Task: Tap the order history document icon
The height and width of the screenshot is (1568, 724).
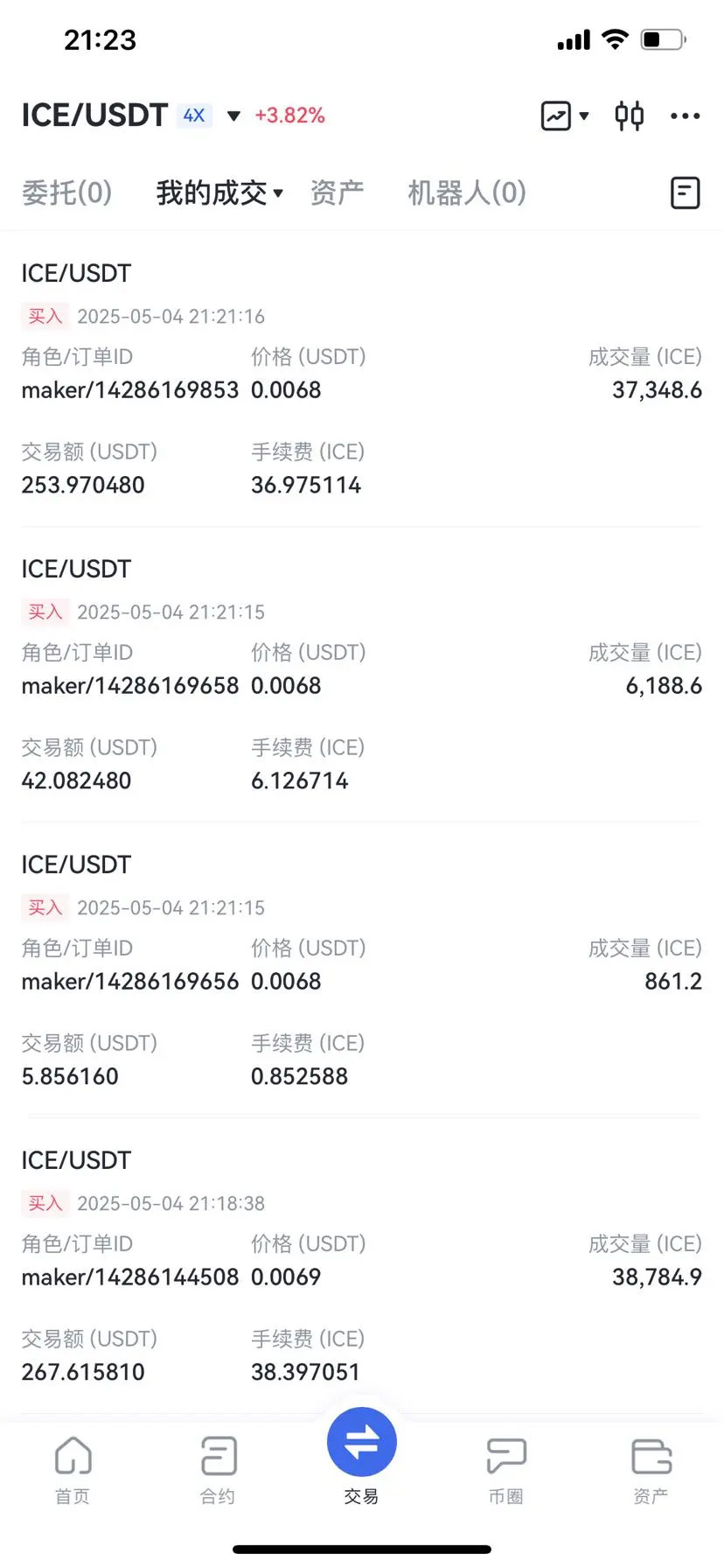Action: coord(685,192)
